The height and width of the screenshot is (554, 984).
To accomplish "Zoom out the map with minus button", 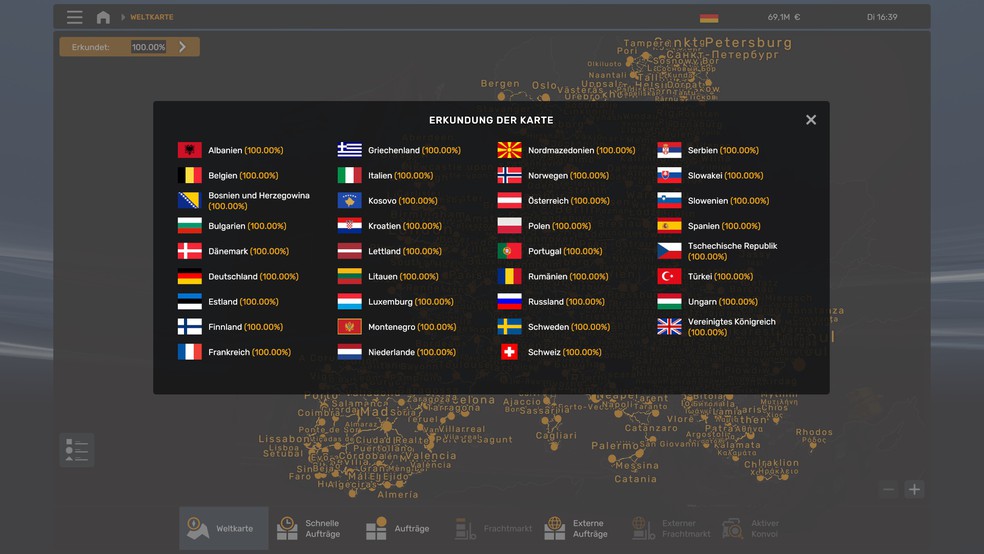I will coord(888,489).
